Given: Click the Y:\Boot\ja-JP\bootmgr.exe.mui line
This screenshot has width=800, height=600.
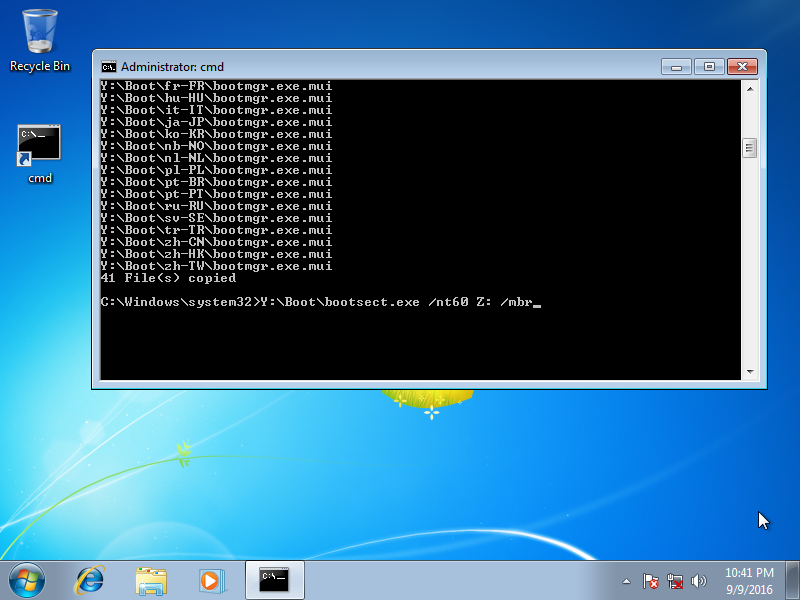Looking at the screenshot, I should coord(216,122).
